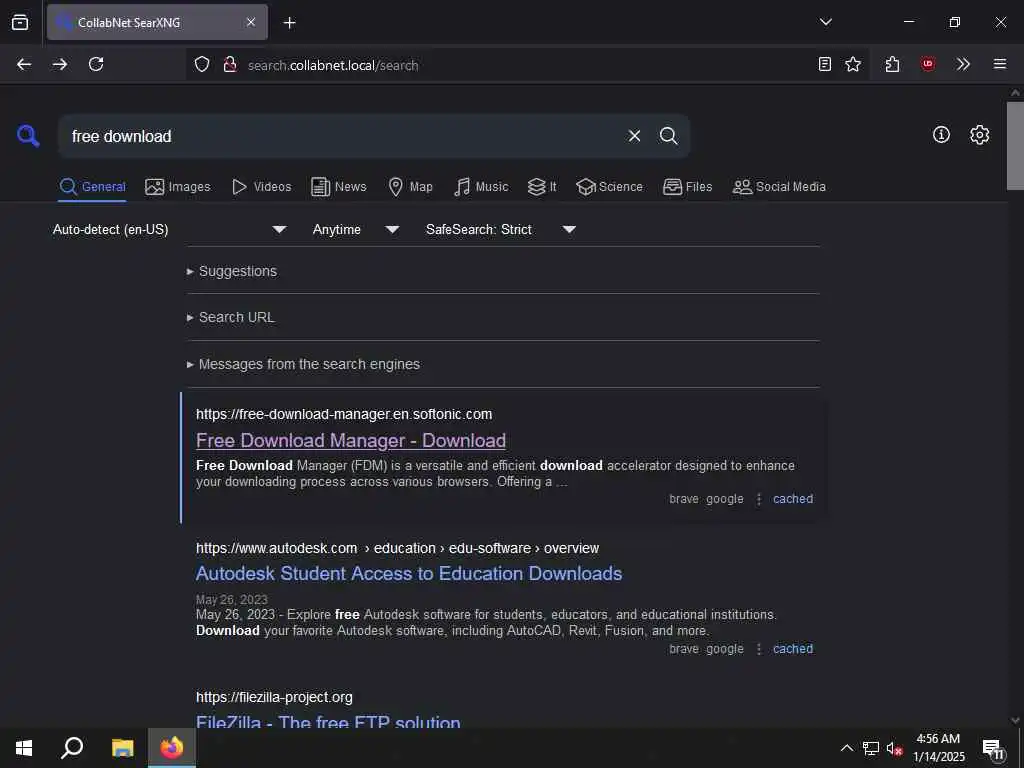Viewport: 1024px width, 768px height.
Task: Submit search with magnifier button
Action: click(668, 136)
